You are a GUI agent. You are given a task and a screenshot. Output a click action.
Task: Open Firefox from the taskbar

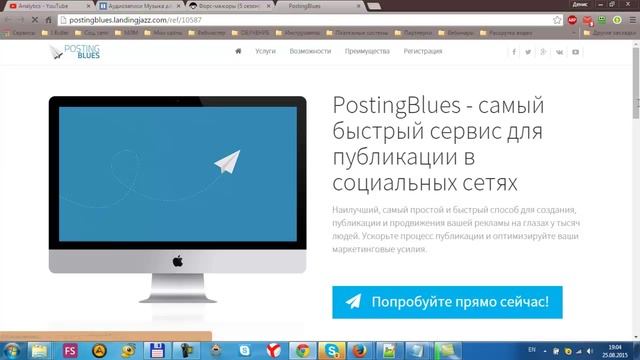(359, 351)
